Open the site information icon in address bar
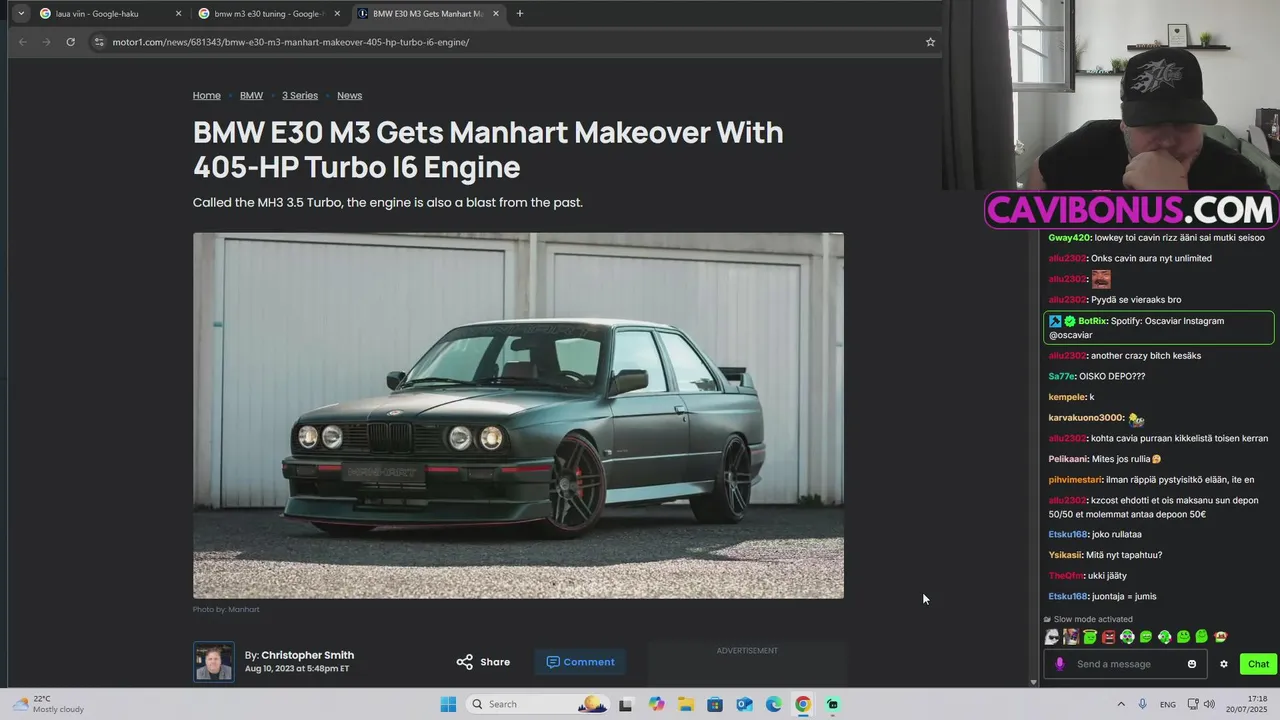Screen dimensions: 1280x720 point(98,42)
